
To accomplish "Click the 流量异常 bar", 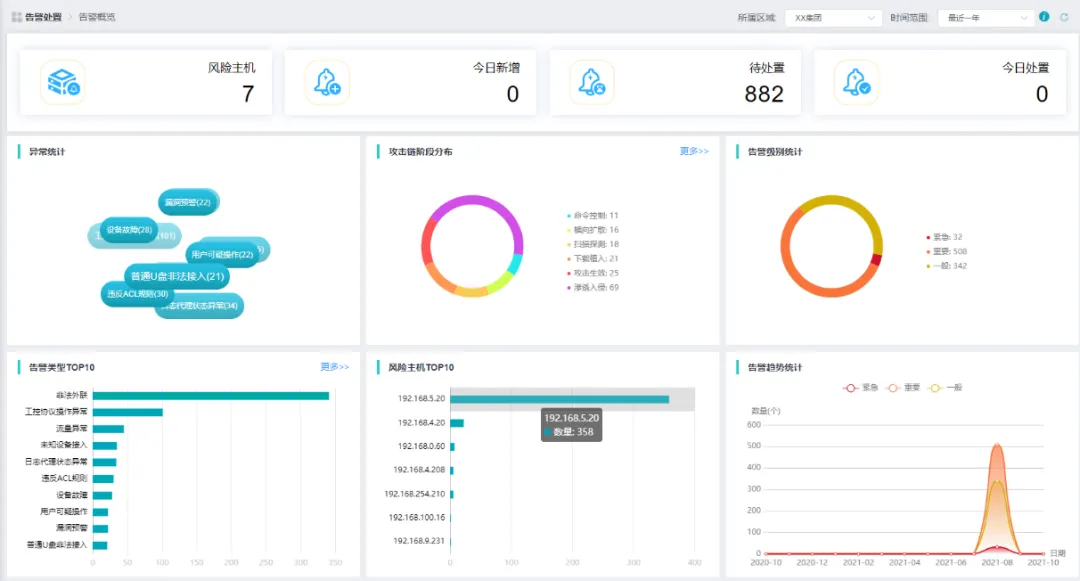I will pos(108,429).
